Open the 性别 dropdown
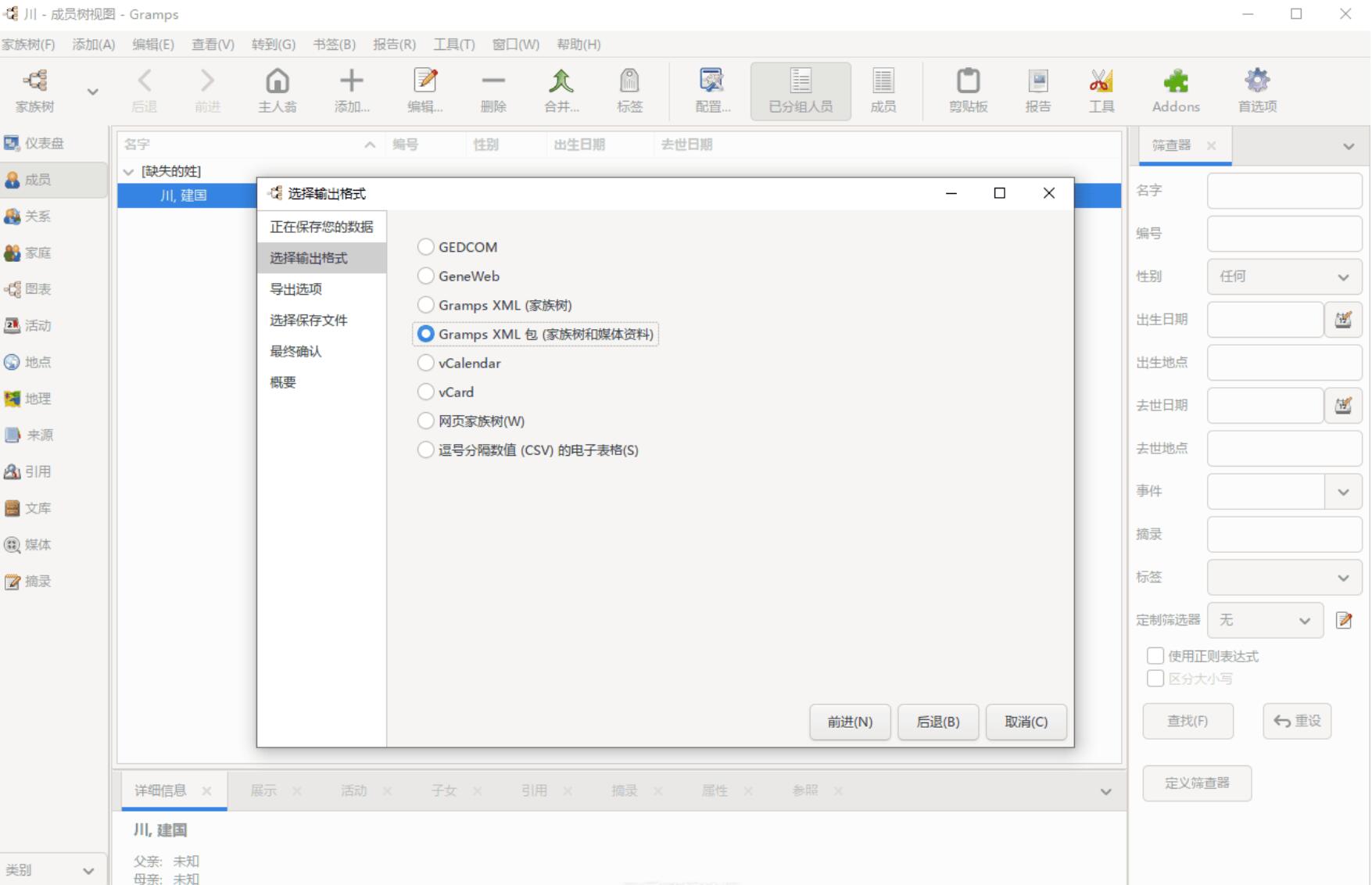 pyautogui.click(x=1284, y=277)
